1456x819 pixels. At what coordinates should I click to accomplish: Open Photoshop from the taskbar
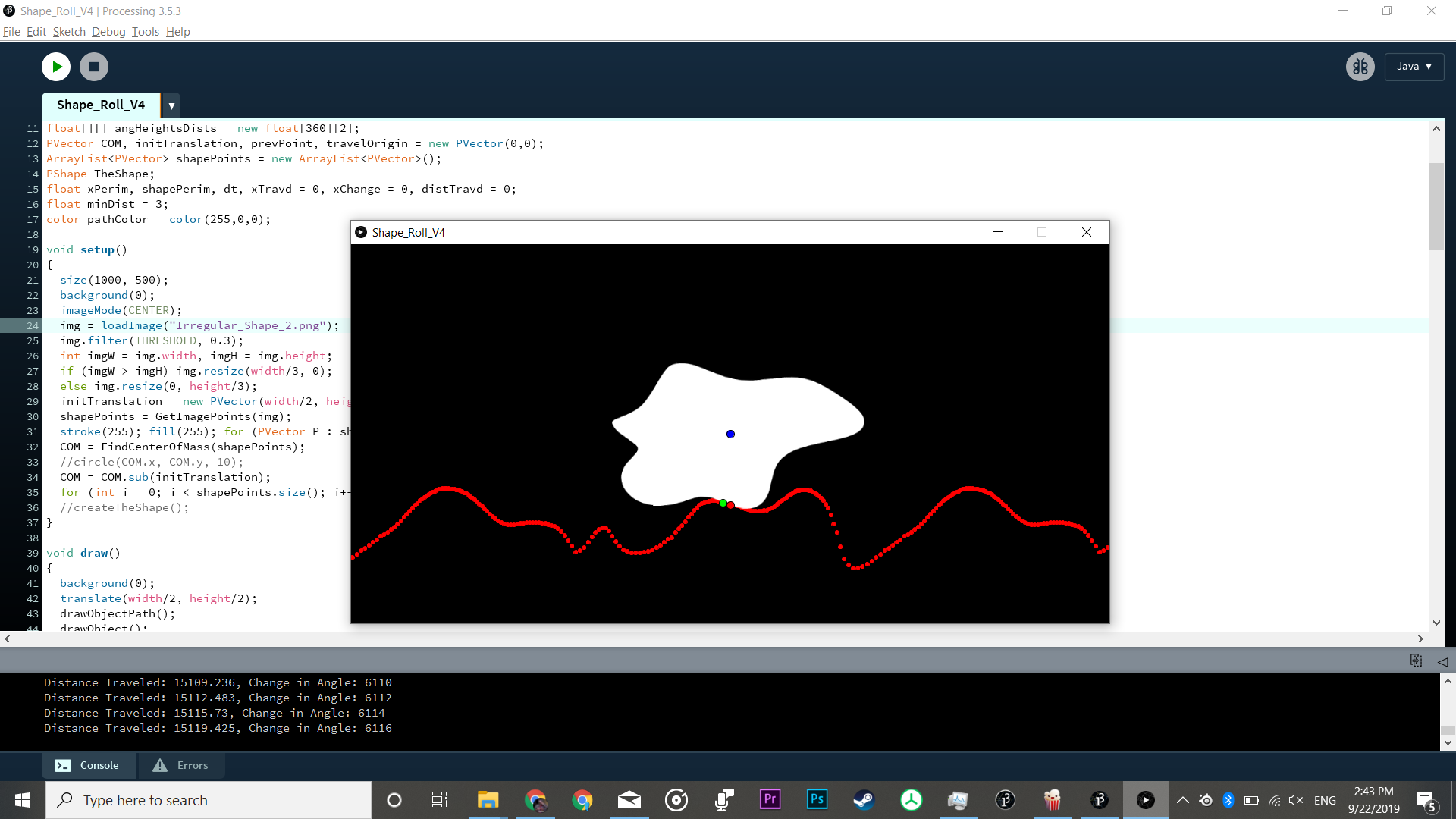(x=817, y=799)
